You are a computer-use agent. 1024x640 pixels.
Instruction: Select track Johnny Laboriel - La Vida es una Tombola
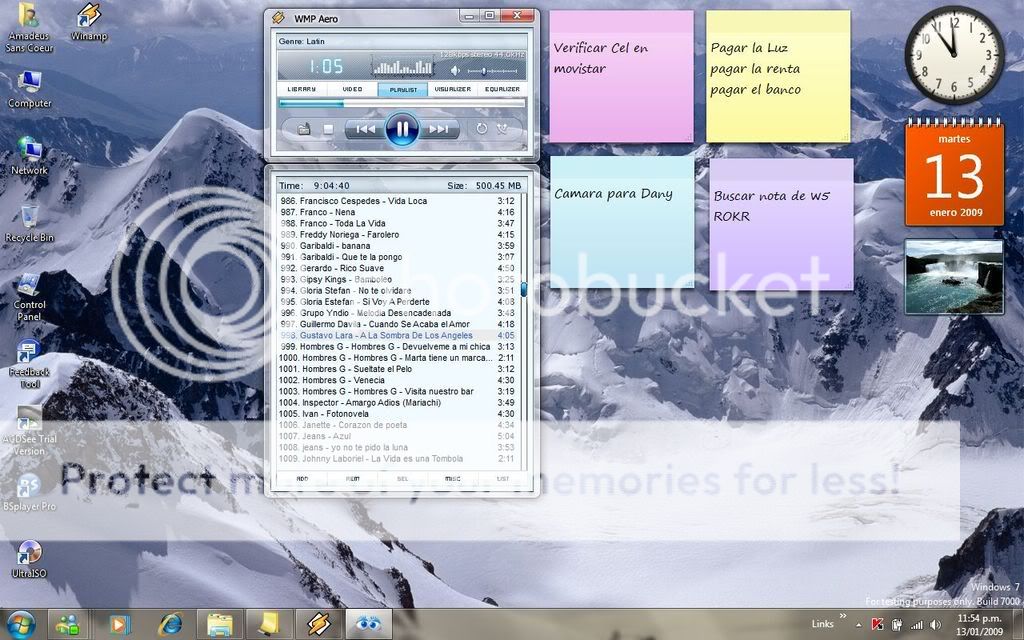[397, 458]
